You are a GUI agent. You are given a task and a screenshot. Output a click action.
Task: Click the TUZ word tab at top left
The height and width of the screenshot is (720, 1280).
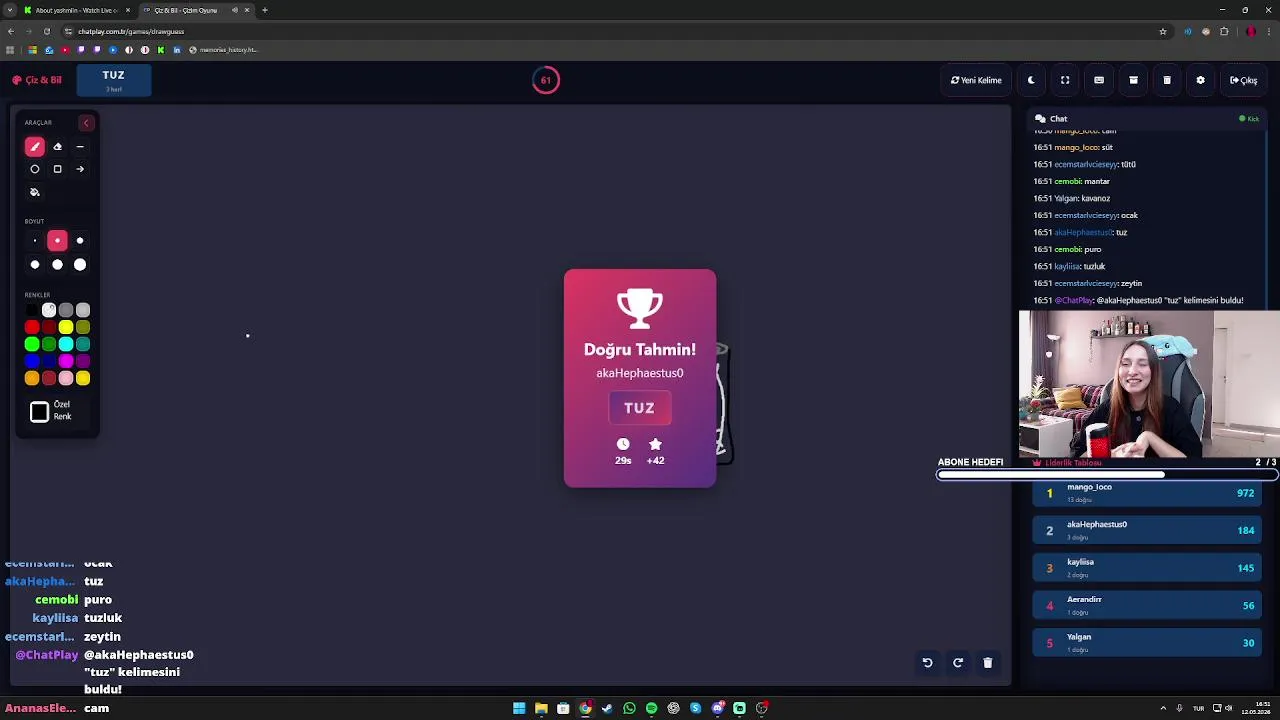(114, 80)
